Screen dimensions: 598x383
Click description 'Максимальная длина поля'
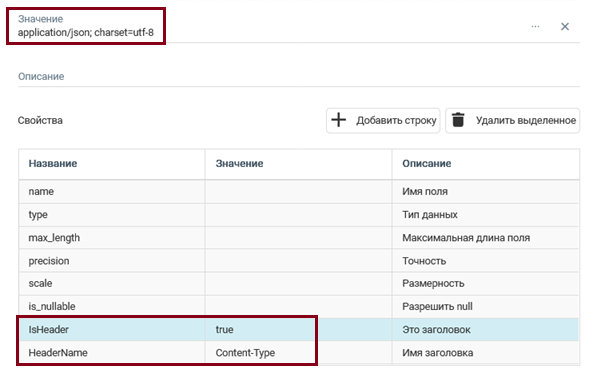[x=466, y=238]
